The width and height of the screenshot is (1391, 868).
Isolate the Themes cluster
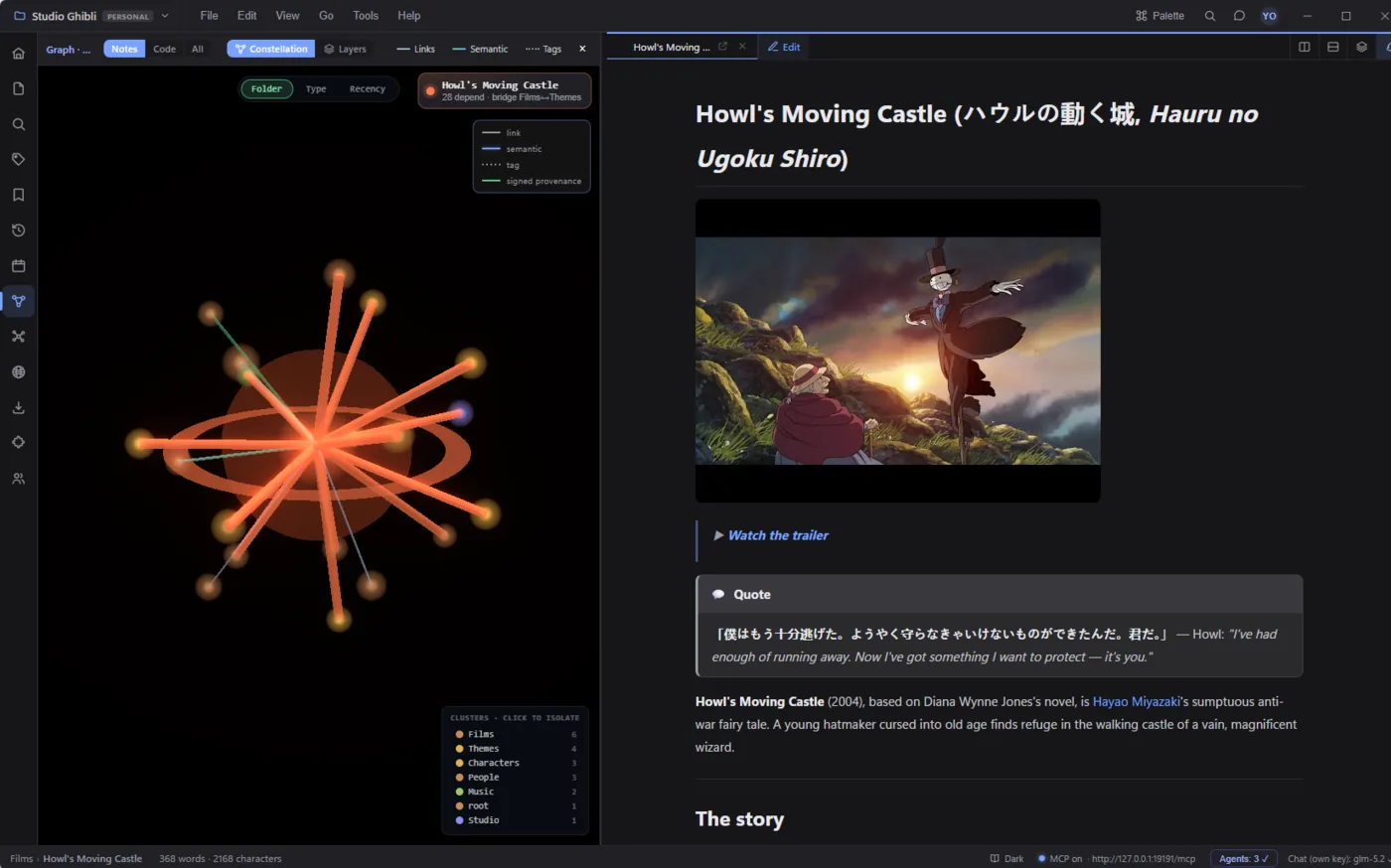(516, 749)
